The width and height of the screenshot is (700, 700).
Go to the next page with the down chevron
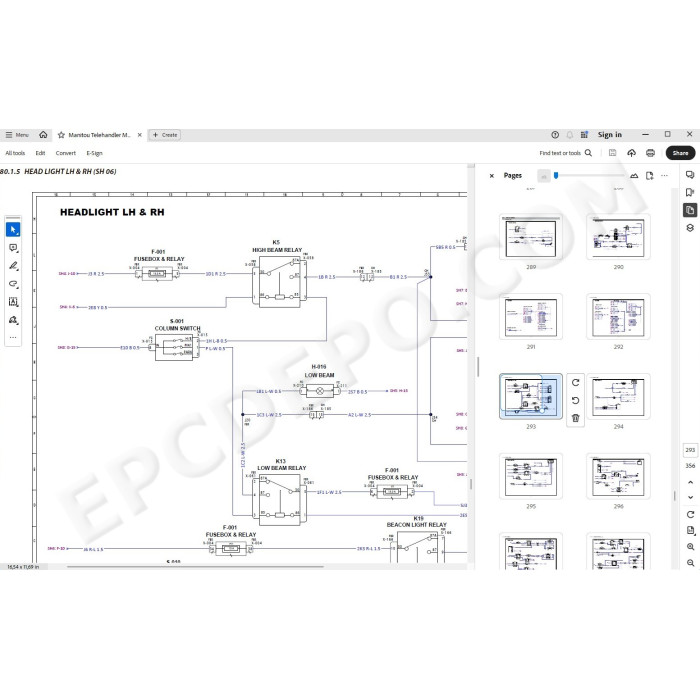pos(690,497)
